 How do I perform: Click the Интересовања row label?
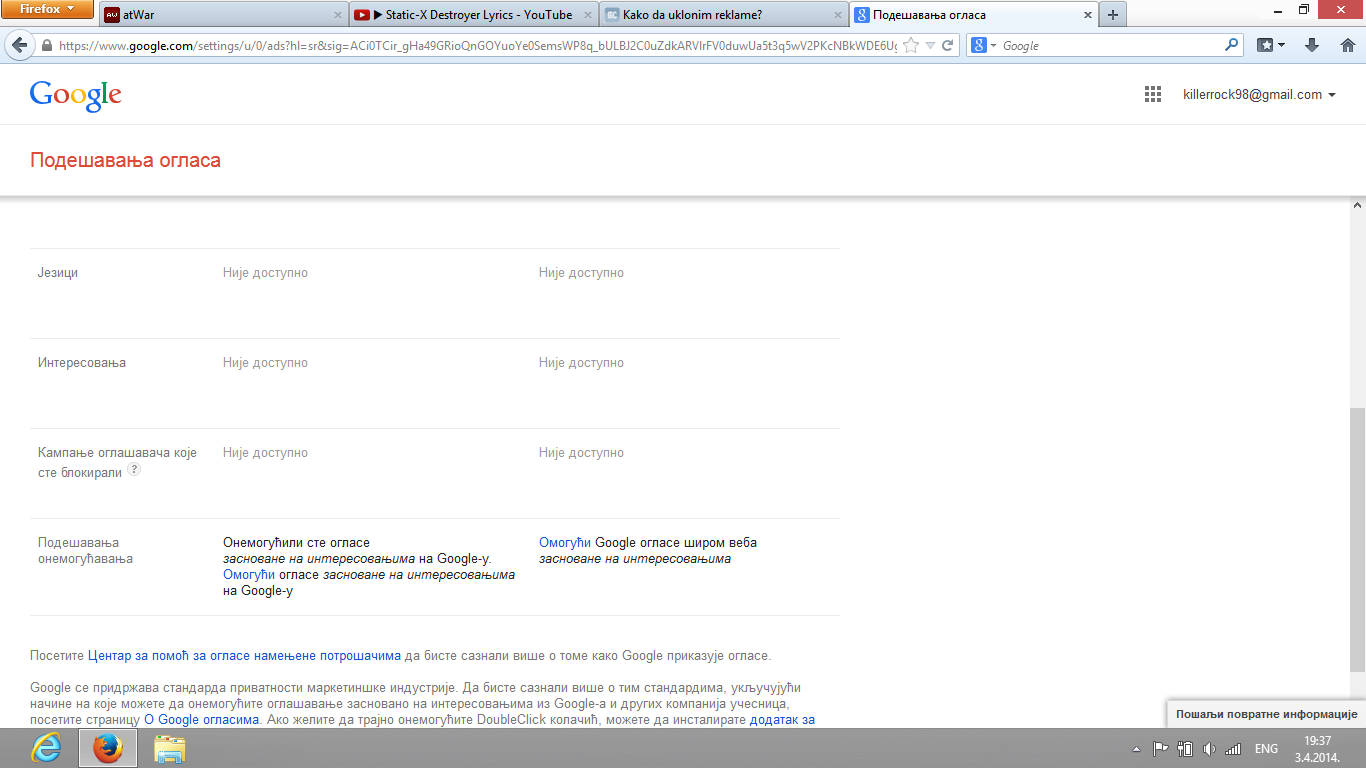(x=82, y=363)
